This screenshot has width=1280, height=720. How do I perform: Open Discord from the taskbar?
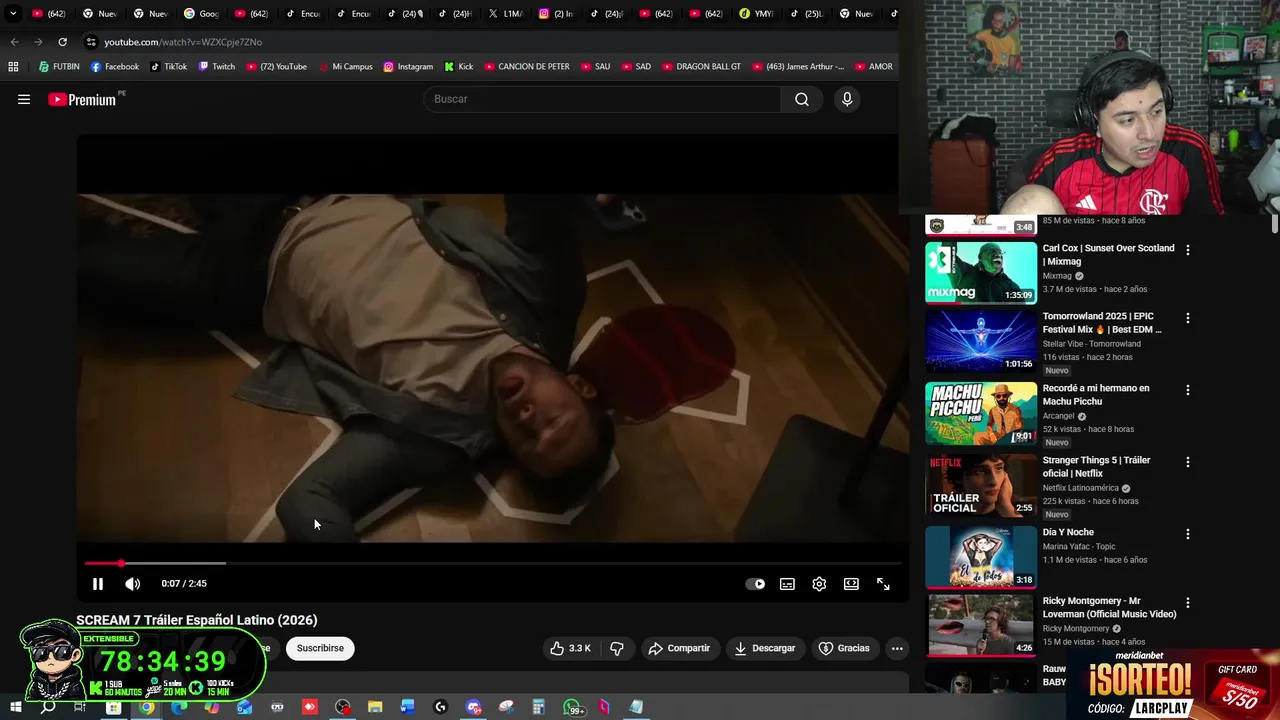(x=473, y=707)
